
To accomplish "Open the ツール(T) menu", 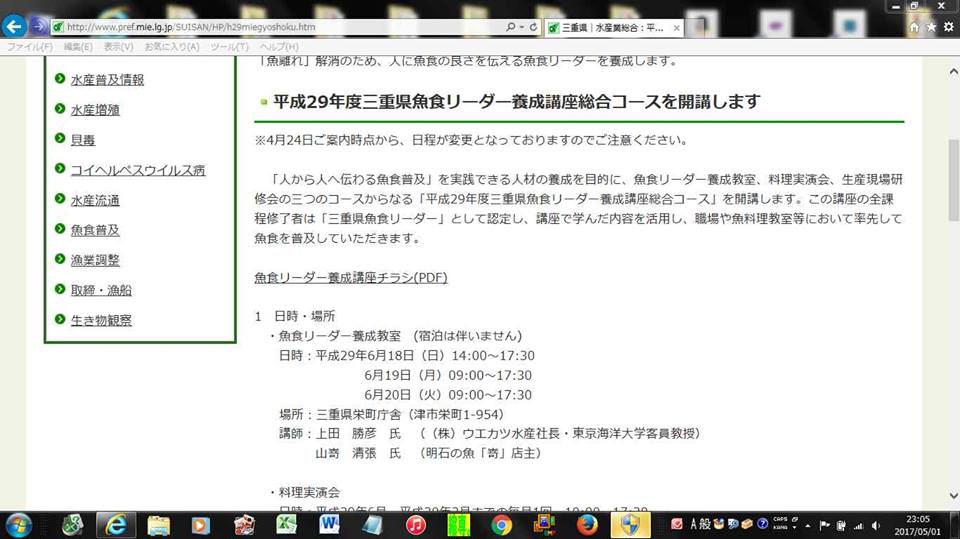I will click(230, 47).
